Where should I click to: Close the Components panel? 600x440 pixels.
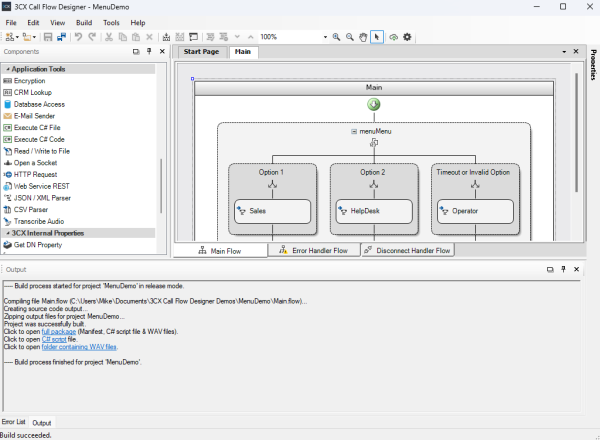(x=162, y=51)
